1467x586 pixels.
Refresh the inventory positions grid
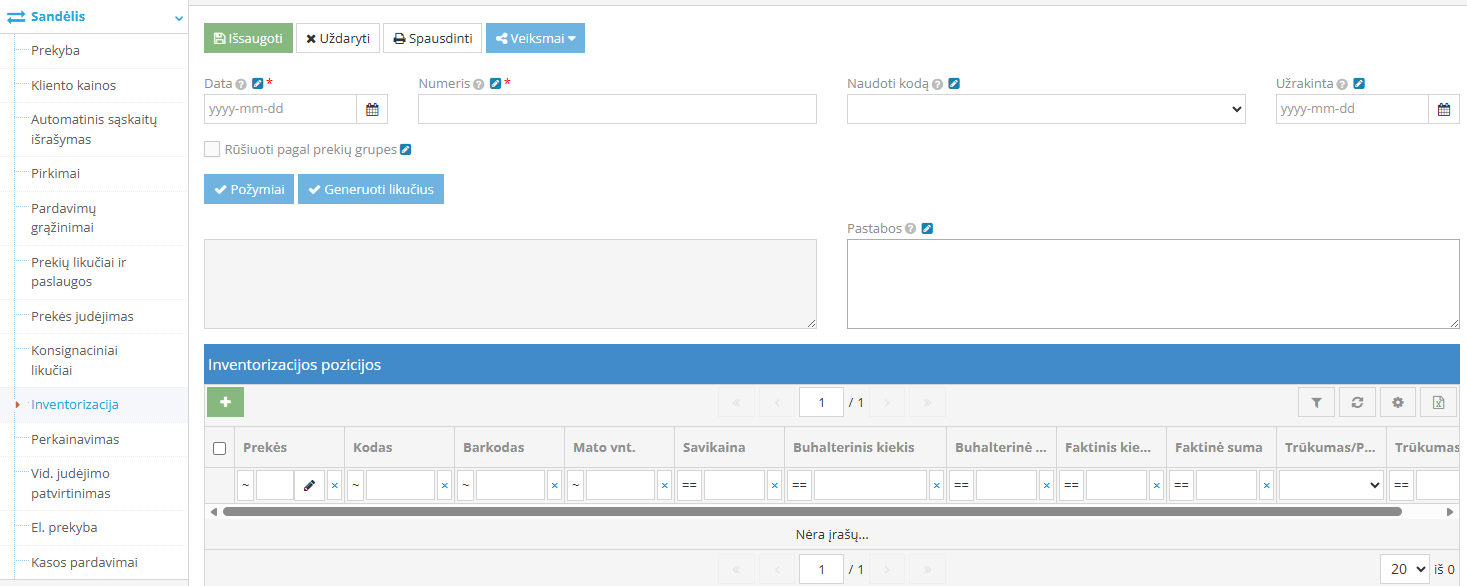(1357, 402)
